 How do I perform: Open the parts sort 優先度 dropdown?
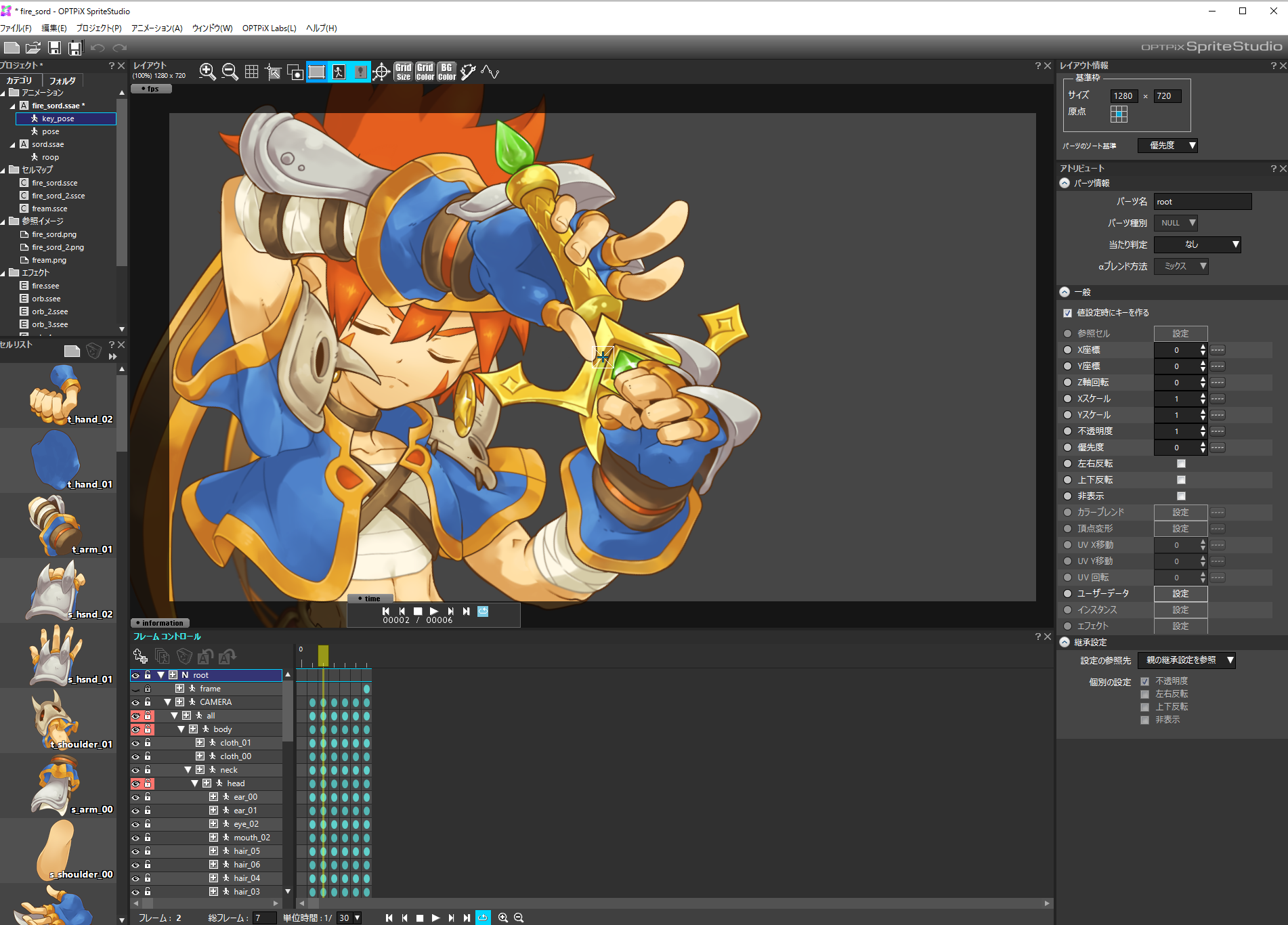pos(1167,146)
